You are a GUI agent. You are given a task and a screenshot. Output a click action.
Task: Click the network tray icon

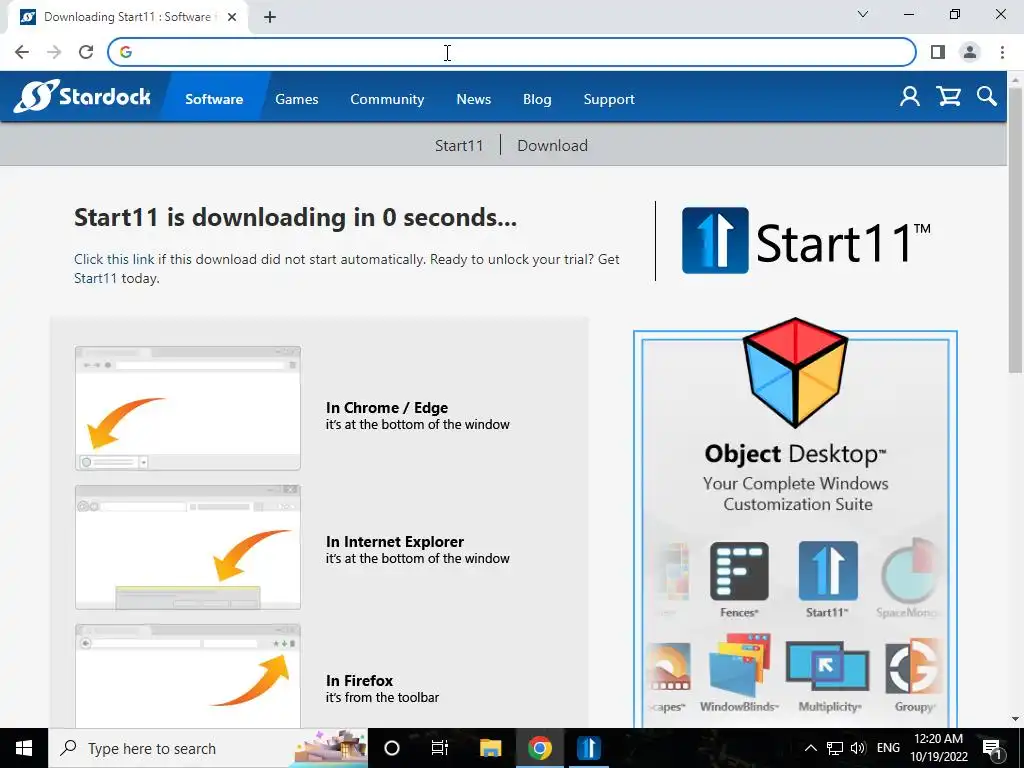click(x=835, y=748)
